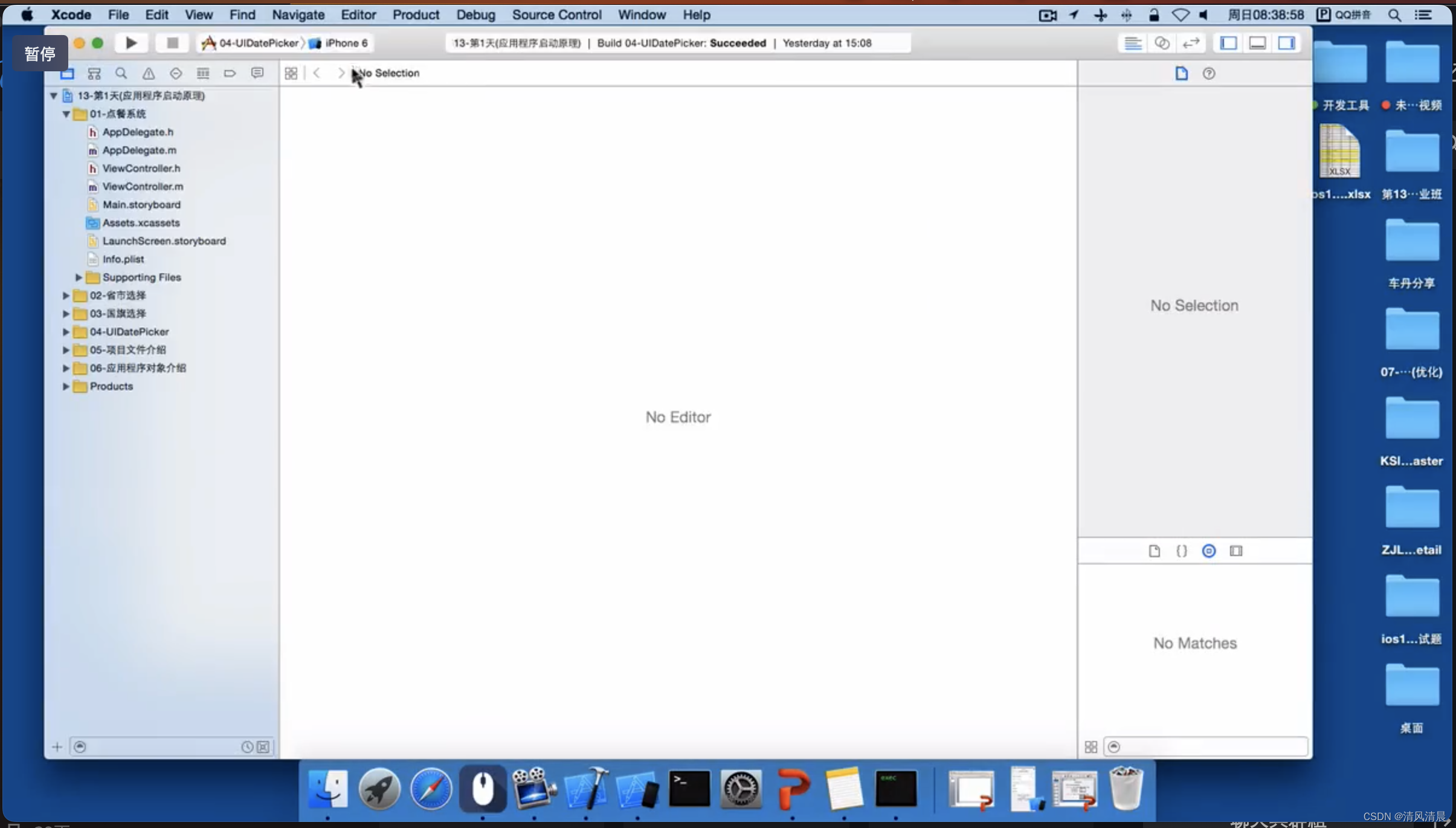Open the Issue navigator warning icon
Image resolution: width=1456 pixels, height=828 pixels.
(149, 74)
